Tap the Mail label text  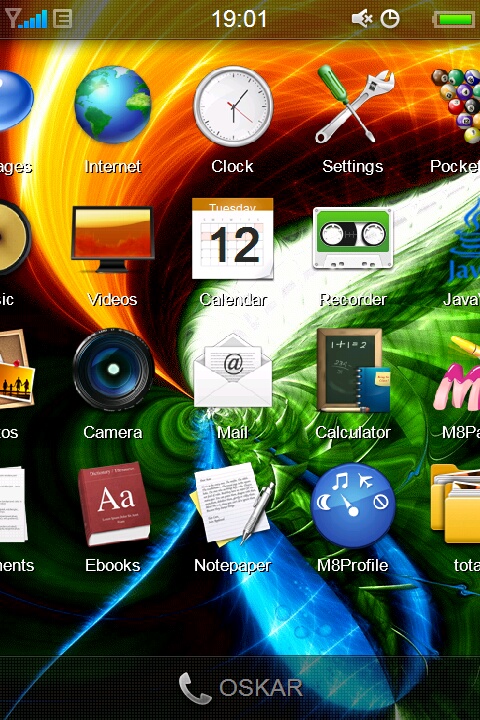[232, 432]
